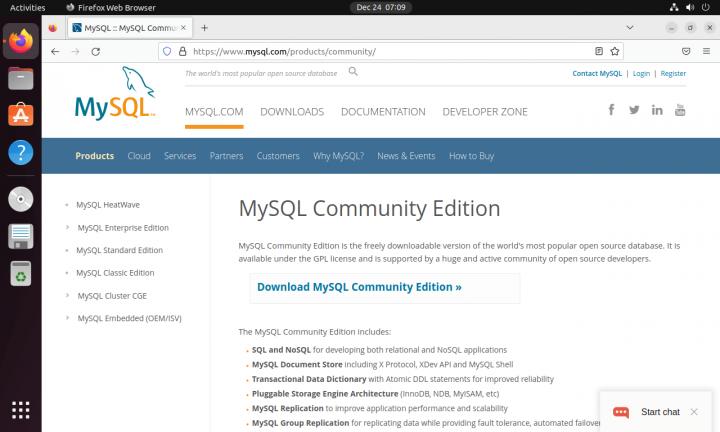
Task: Click Register link in header
Action: point(673,73)
